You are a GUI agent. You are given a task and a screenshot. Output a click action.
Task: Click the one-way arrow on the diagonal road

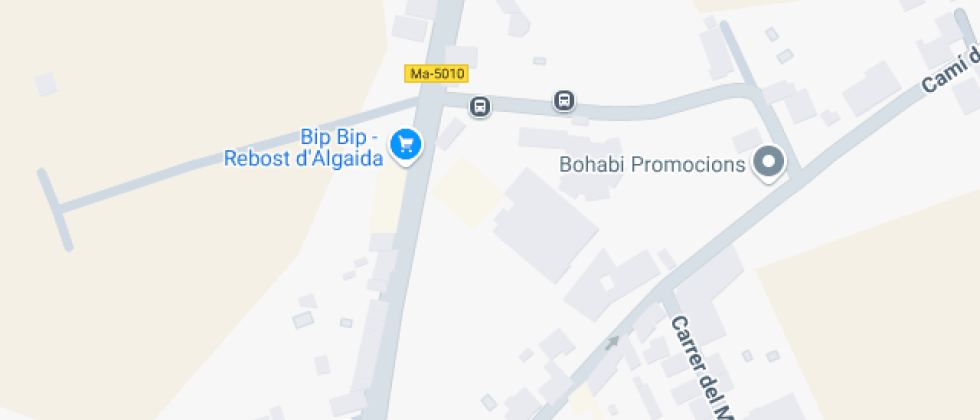pos(612,342)
